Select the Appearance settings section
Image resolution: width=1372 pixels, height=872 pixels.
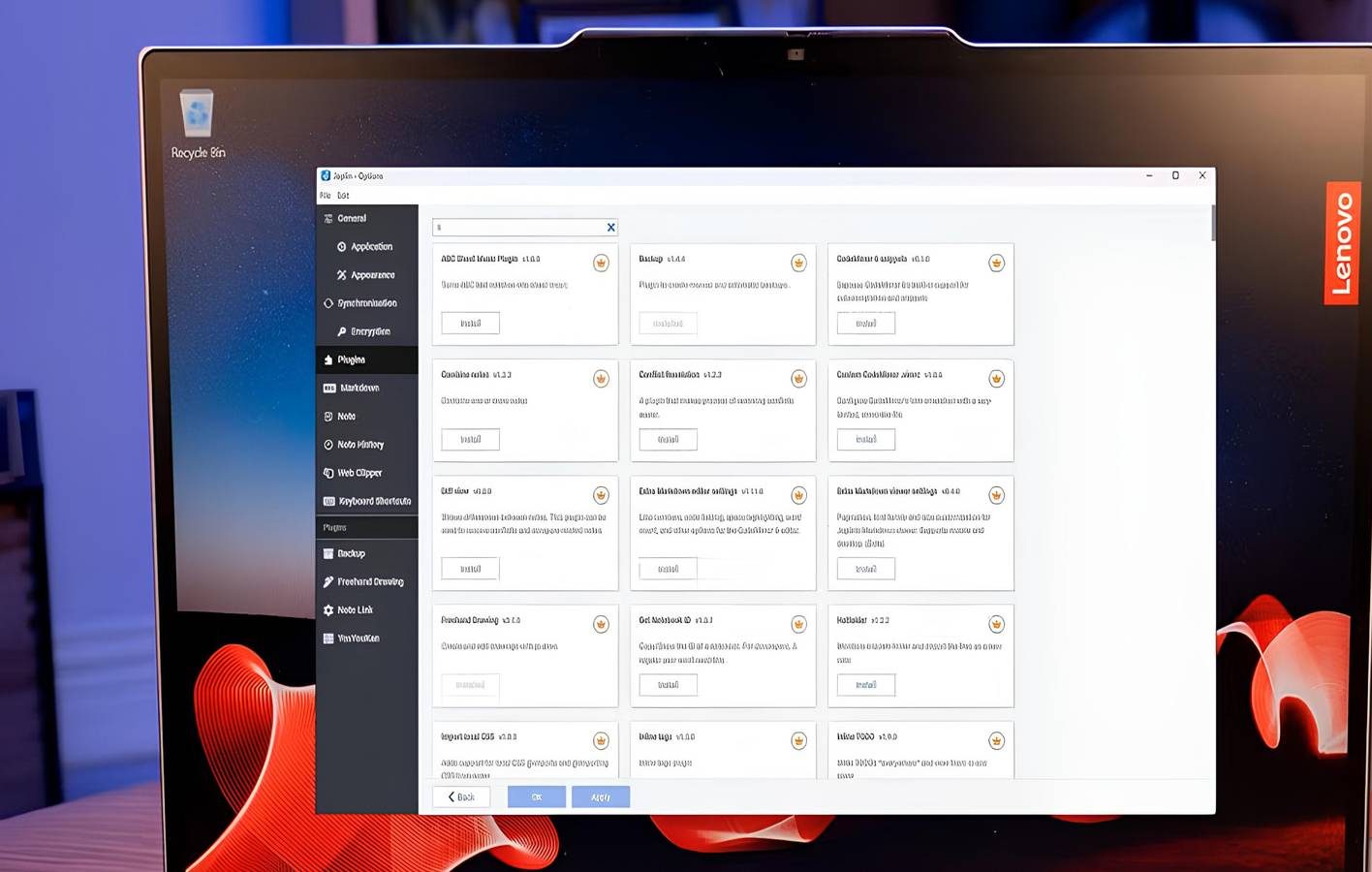click(x=371, y=275)
